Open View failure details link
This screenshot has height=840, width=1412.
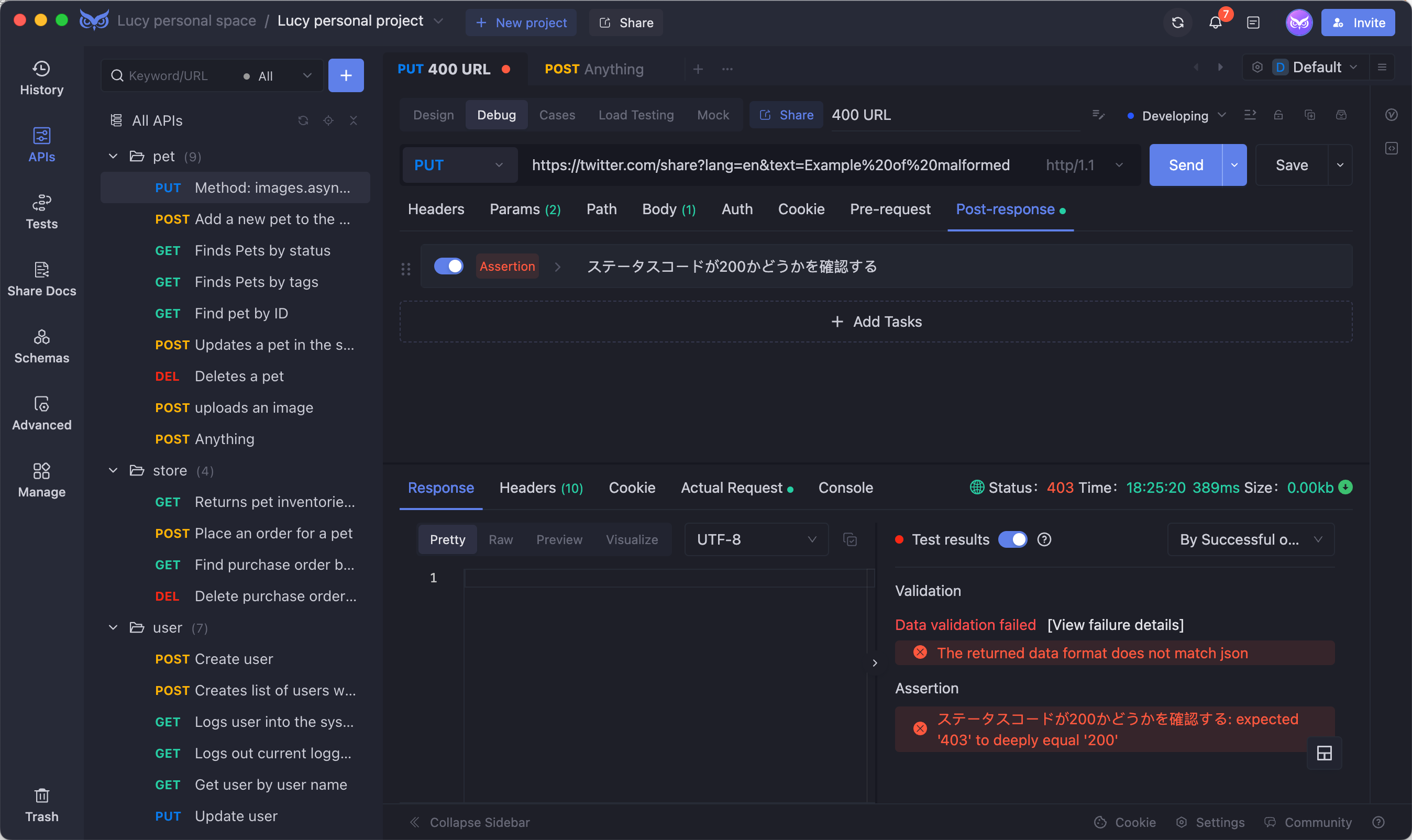pyautogui.click(x=1115, y=624)
